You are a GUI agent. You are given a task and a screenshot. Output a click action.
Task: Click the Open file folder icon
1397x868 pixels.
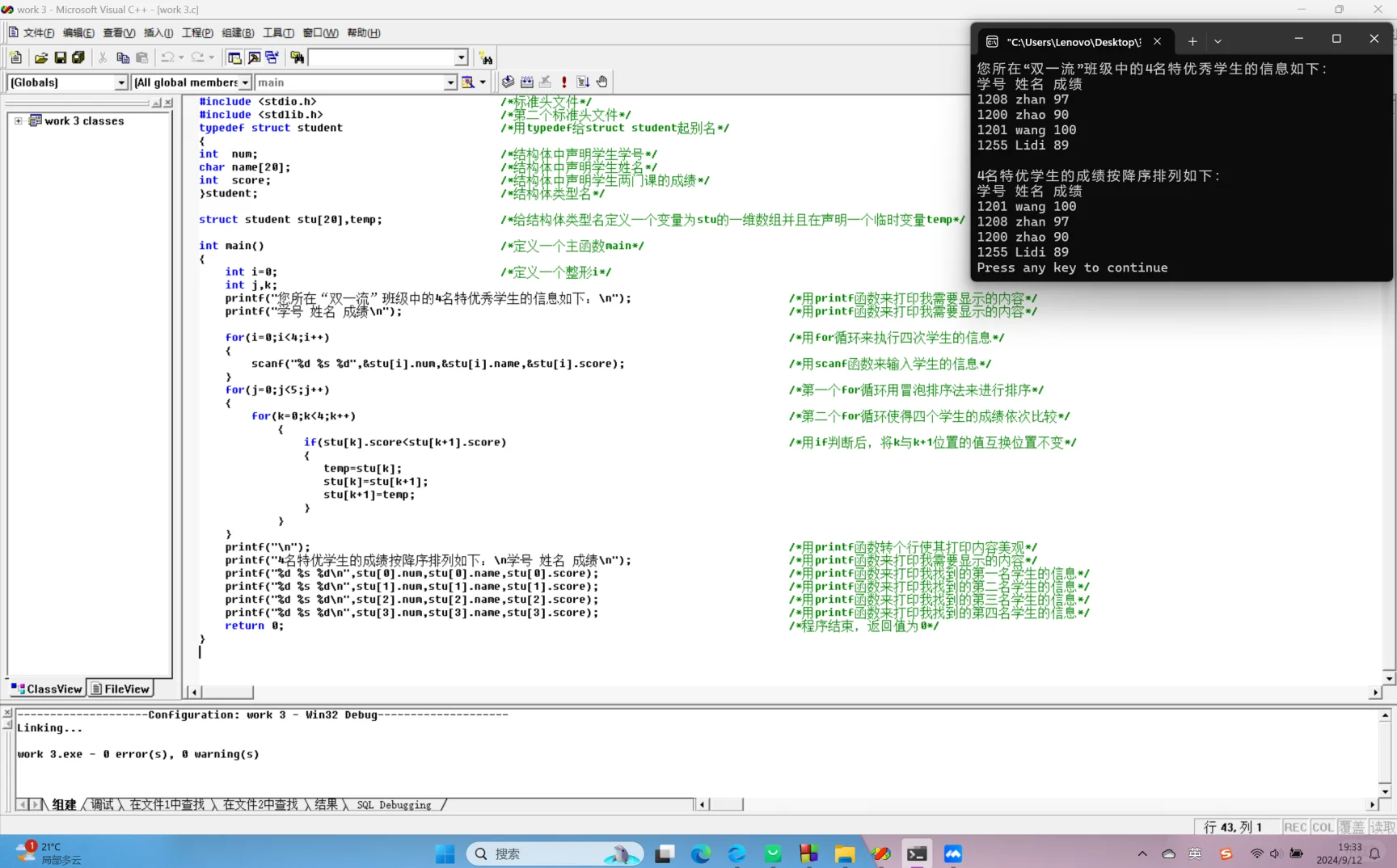point(41,57)
